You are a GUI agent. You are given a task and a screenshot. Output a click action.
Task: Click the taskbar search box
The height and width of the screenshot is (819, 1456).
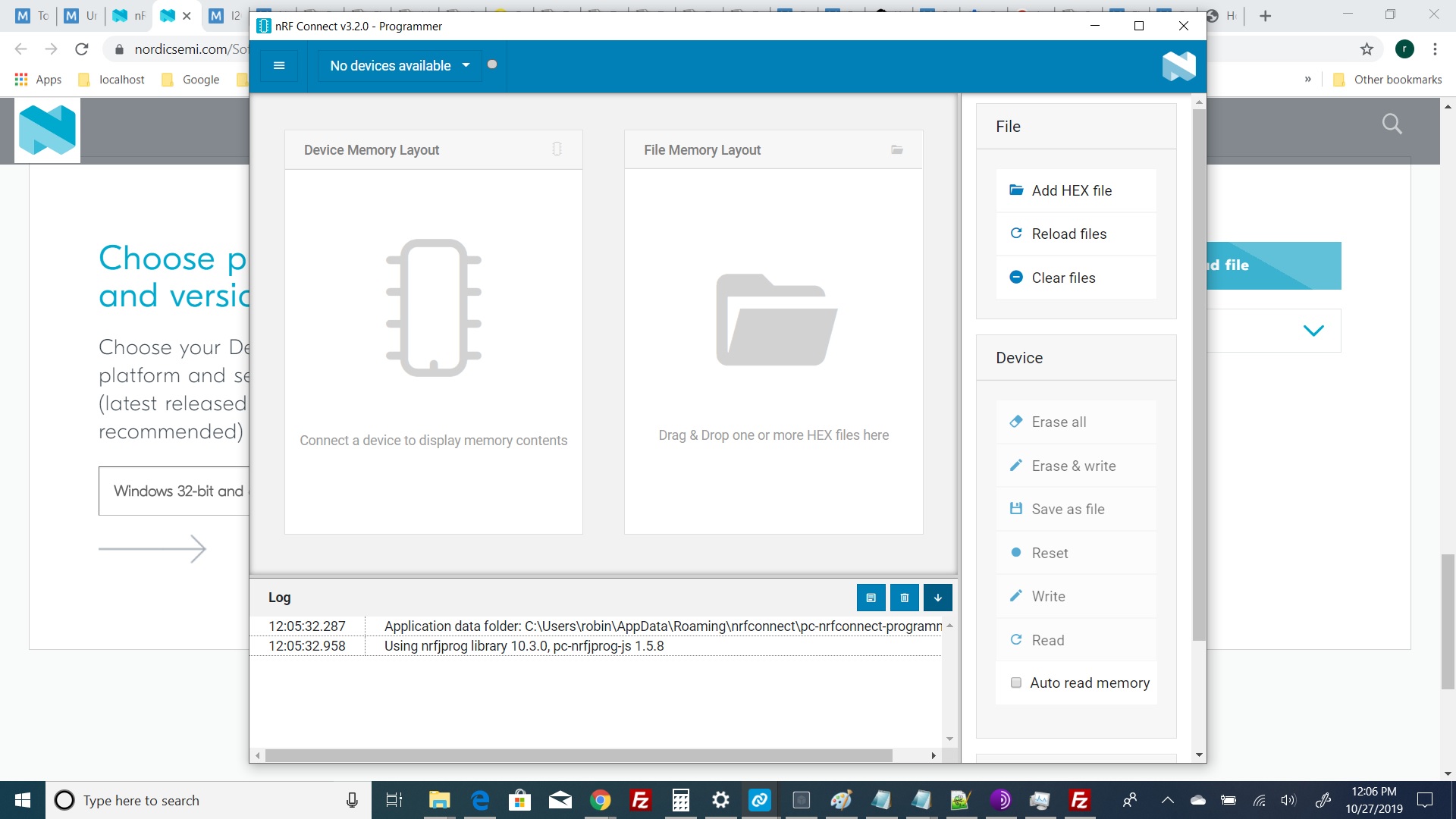point(209,800)
